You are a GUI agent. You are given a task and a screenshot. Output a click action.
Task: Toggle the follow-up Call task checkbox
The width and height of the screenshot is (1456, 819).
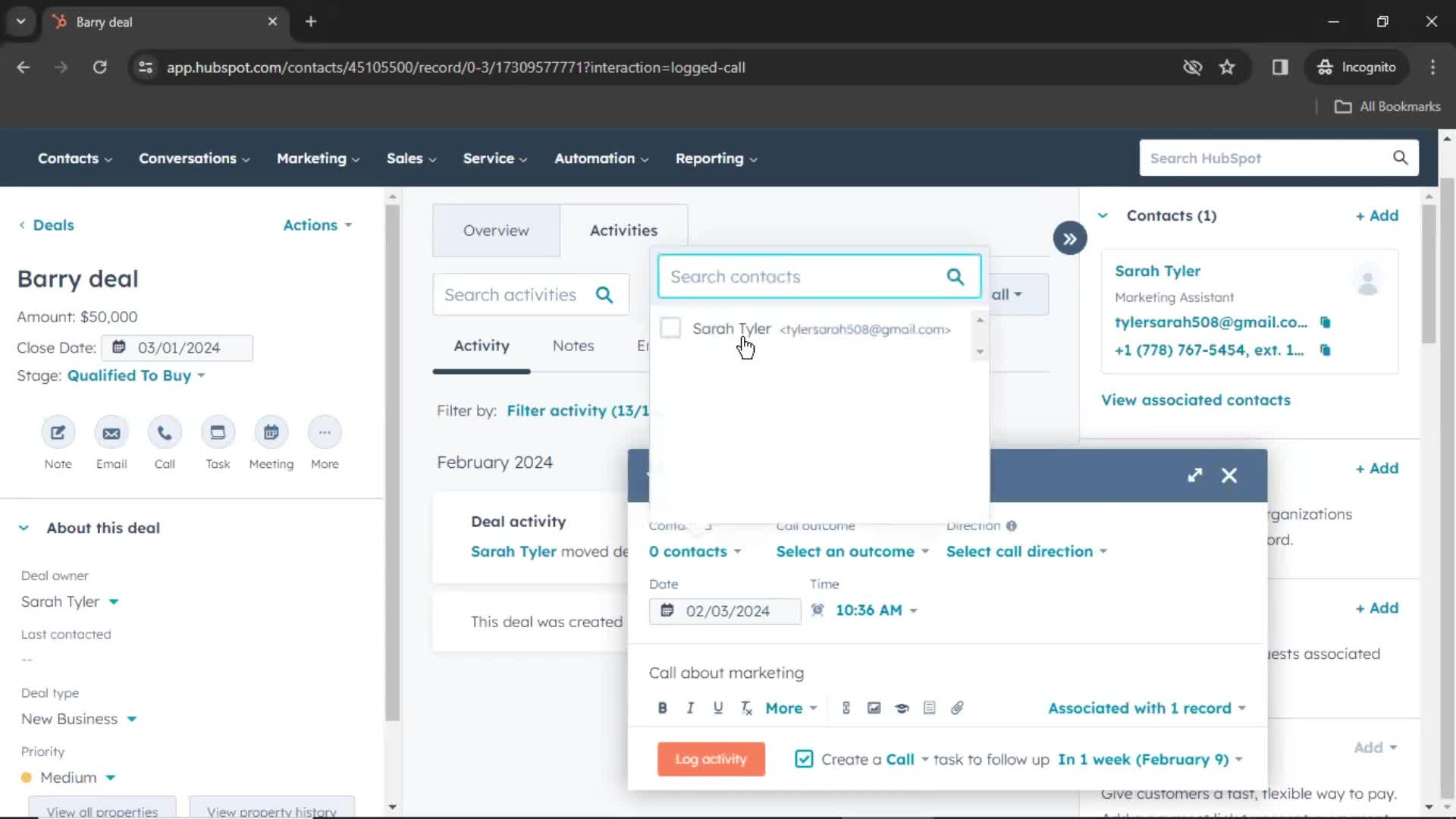(x=804, y=759)
